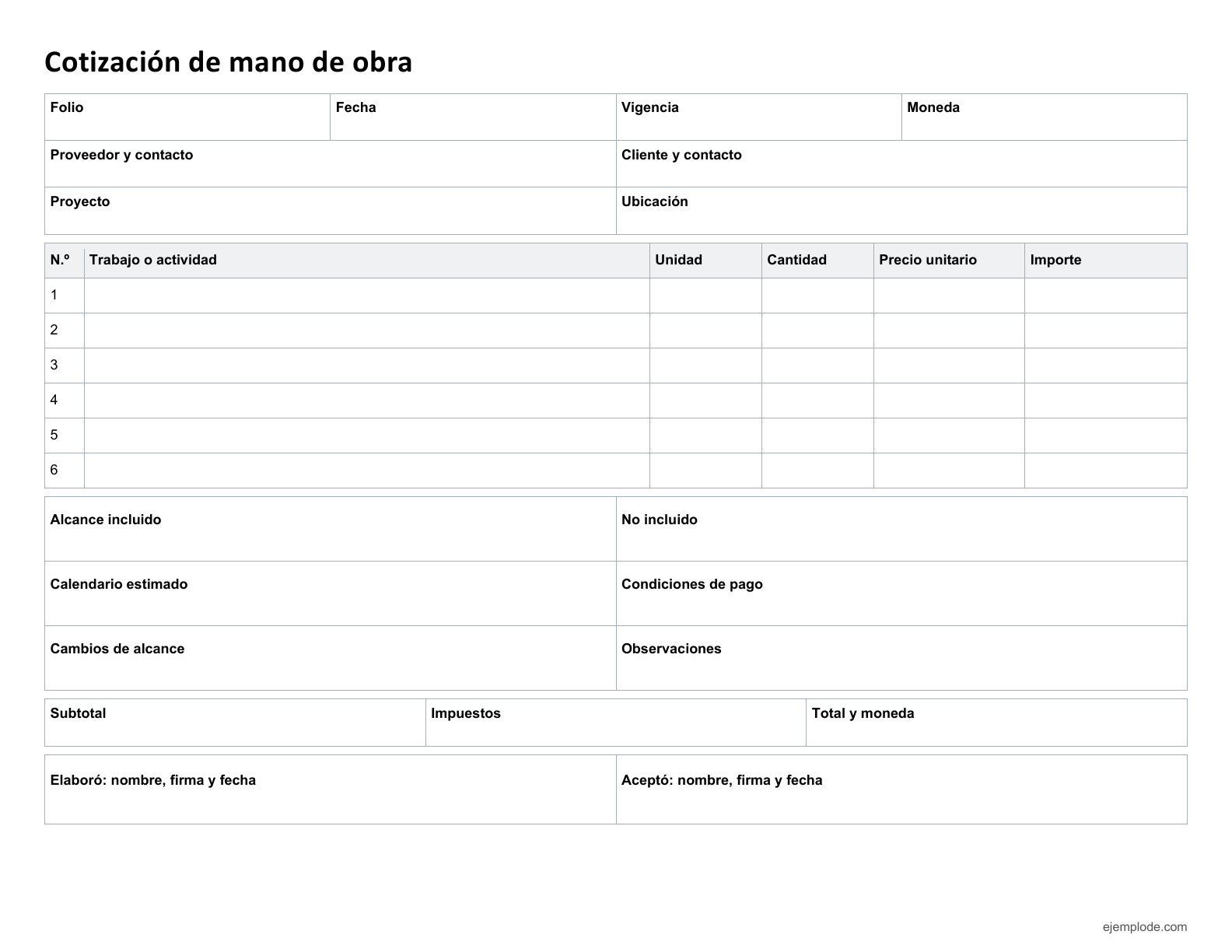Select the "Importe" column header
This screenshot has width=1232, height=952.
[1055, 260]
